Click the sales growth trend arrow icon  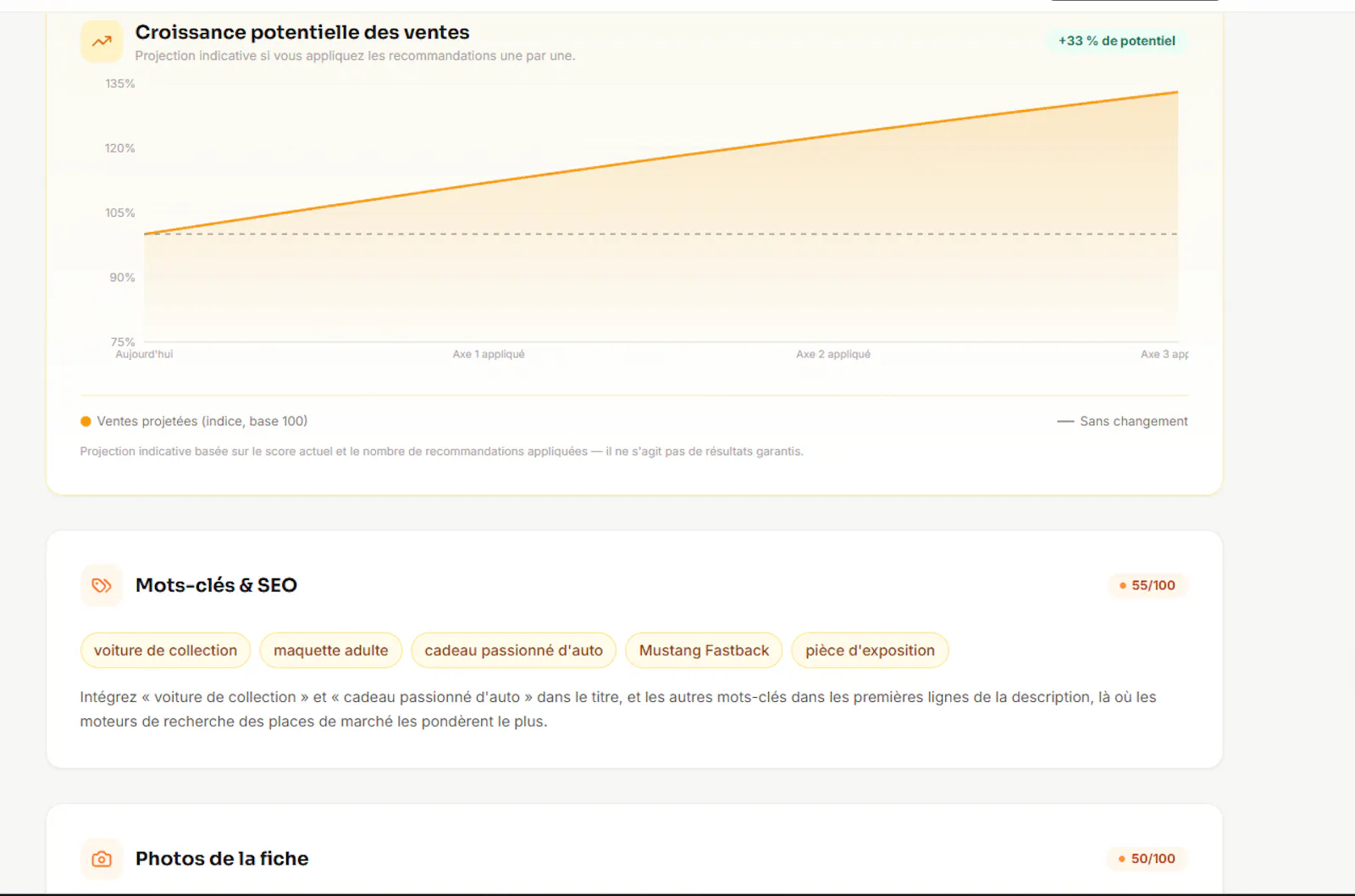click(102, 41)
